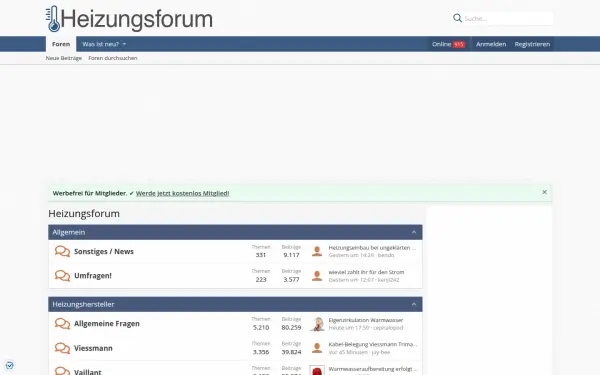This screenshot has height=375, width=600.
Task: Open the Allgemeine Fragen forum
Action: coord(107,324)
